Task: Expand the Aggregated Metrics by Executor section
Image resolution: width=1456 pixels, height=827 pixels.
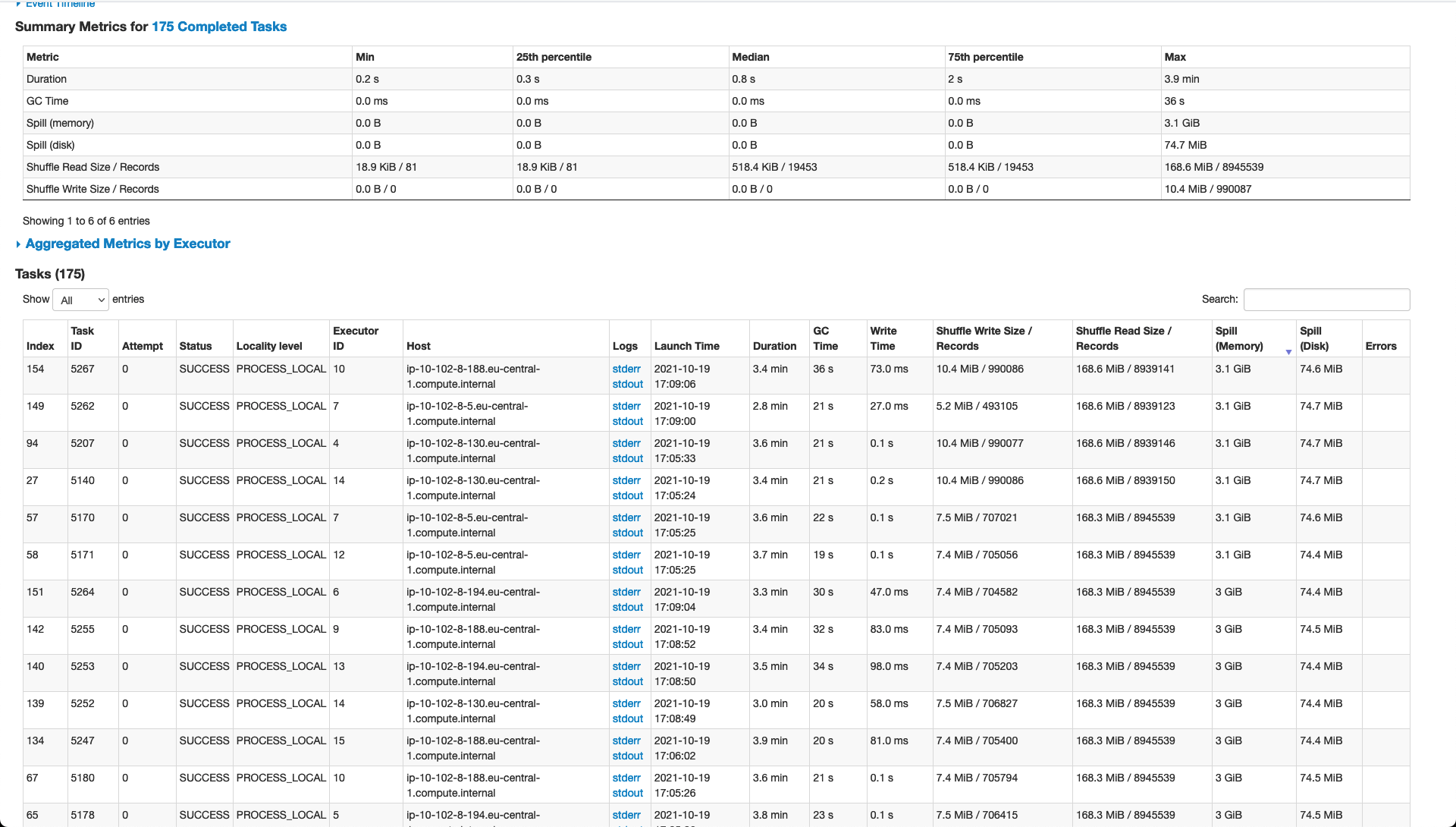Action: point(127,244)
